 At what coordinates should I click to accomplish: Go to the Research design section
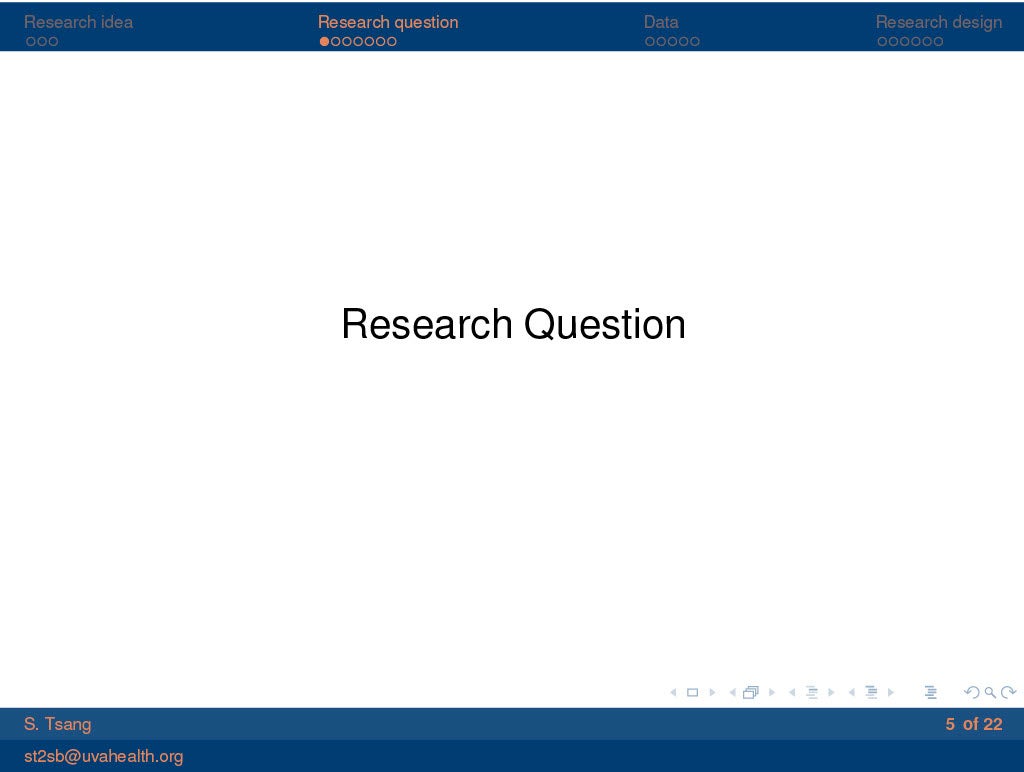tap(938, 22)
